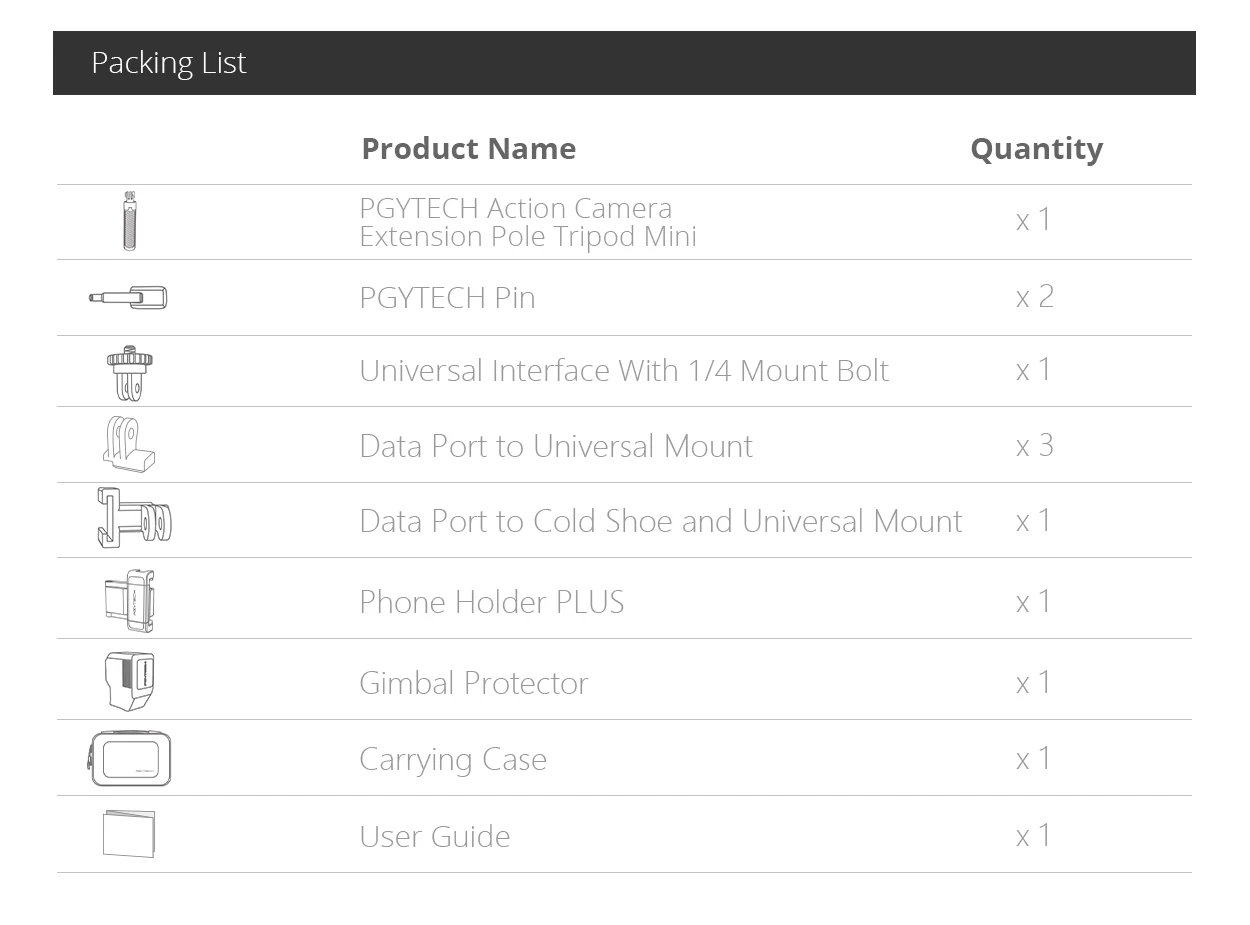The image size is (1250, 925).
Task: Click the Data Port to Universal Mount icon
Action: 129,444
